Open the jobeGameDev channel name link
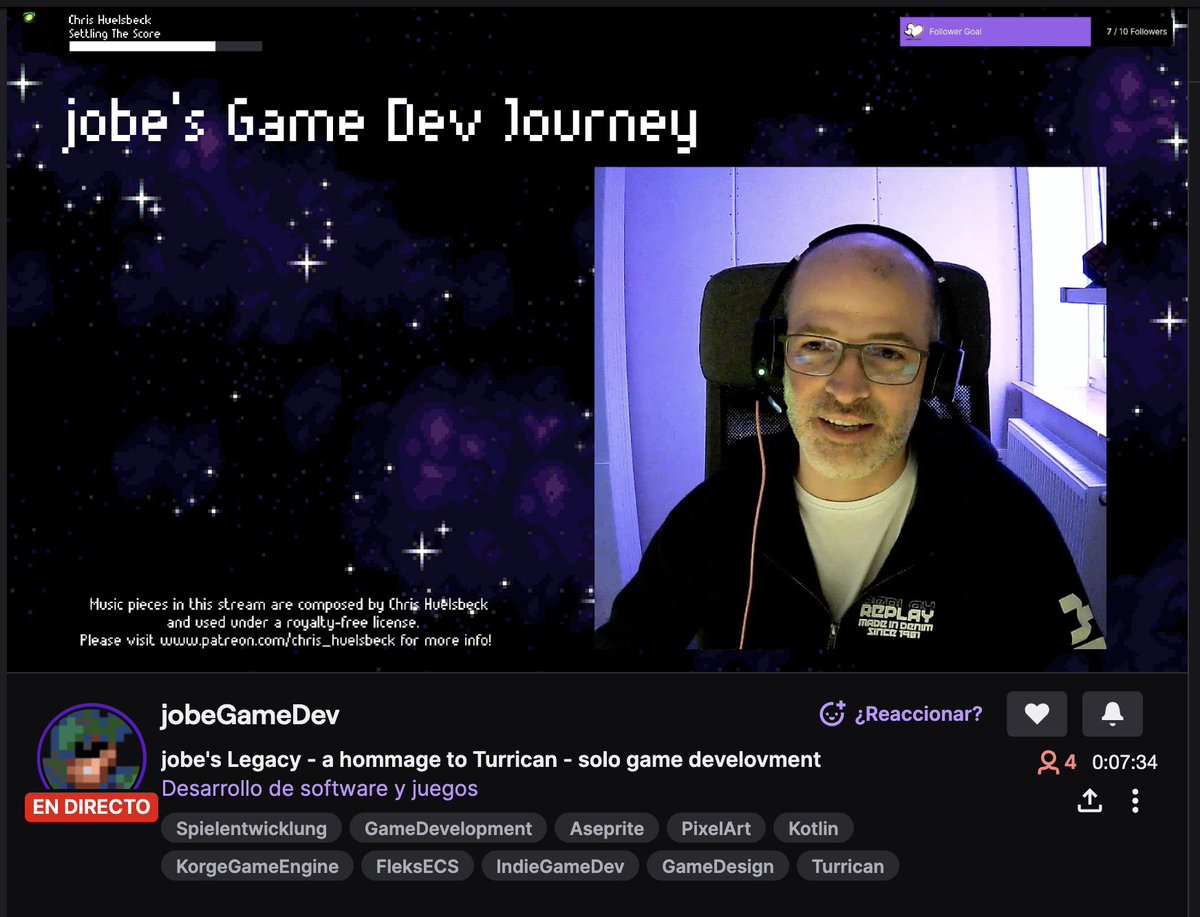The width and height of the screenshot is (1200, 917). point(250,715)
